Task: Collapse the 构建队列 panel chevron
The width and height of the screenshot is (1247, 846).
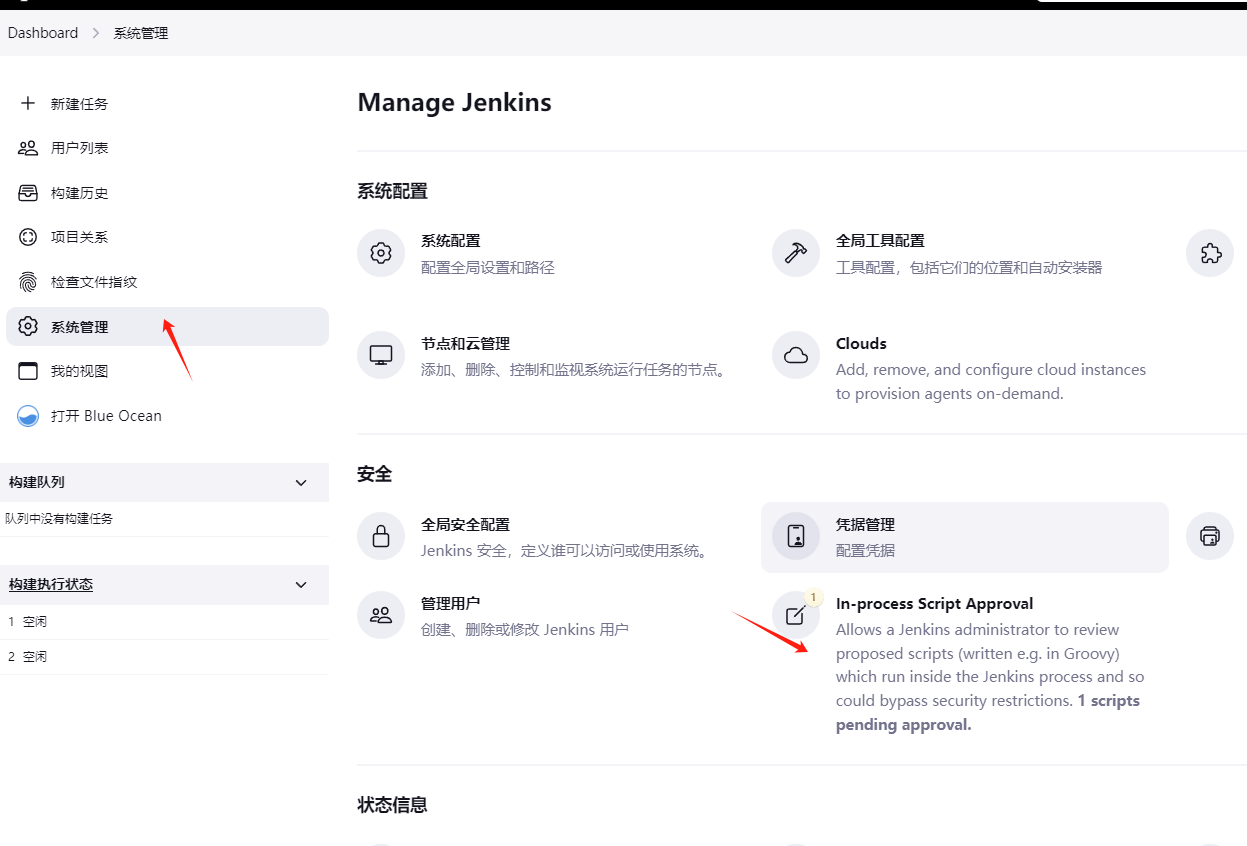Action: pos(301,483)
